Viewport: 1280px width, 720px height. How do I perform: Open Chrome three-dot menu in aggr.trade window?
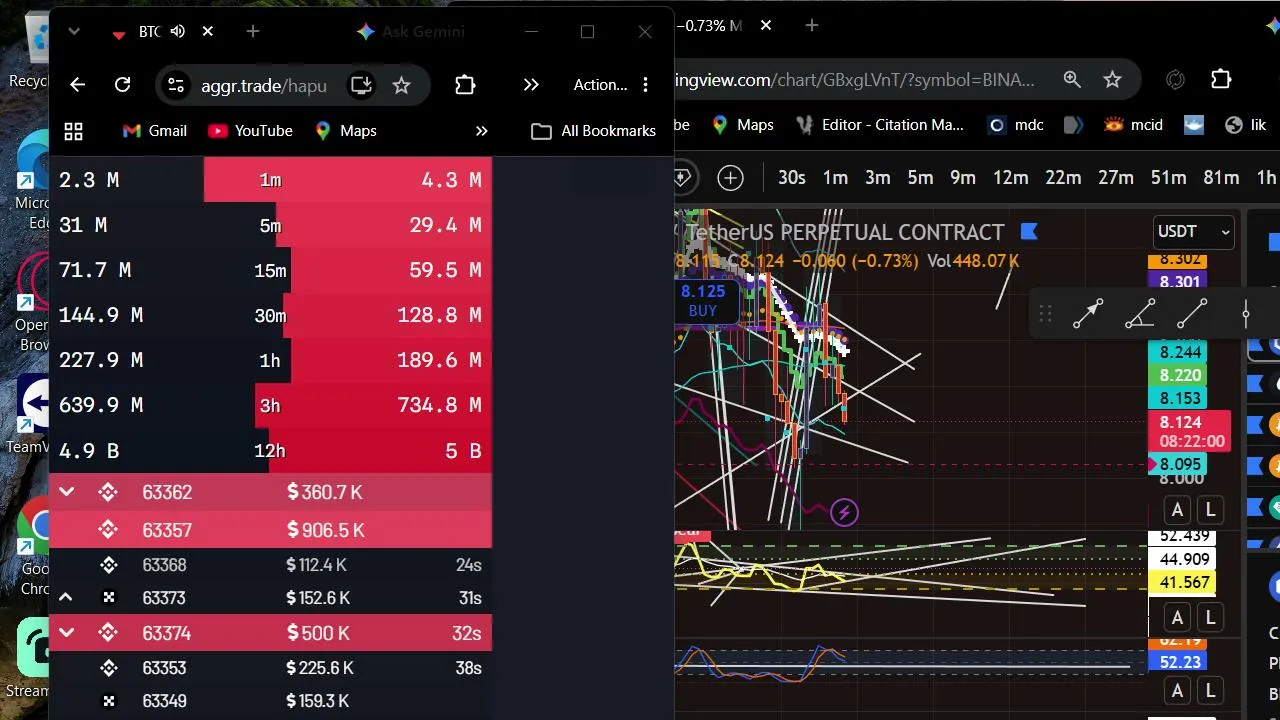tap(646, 85)
